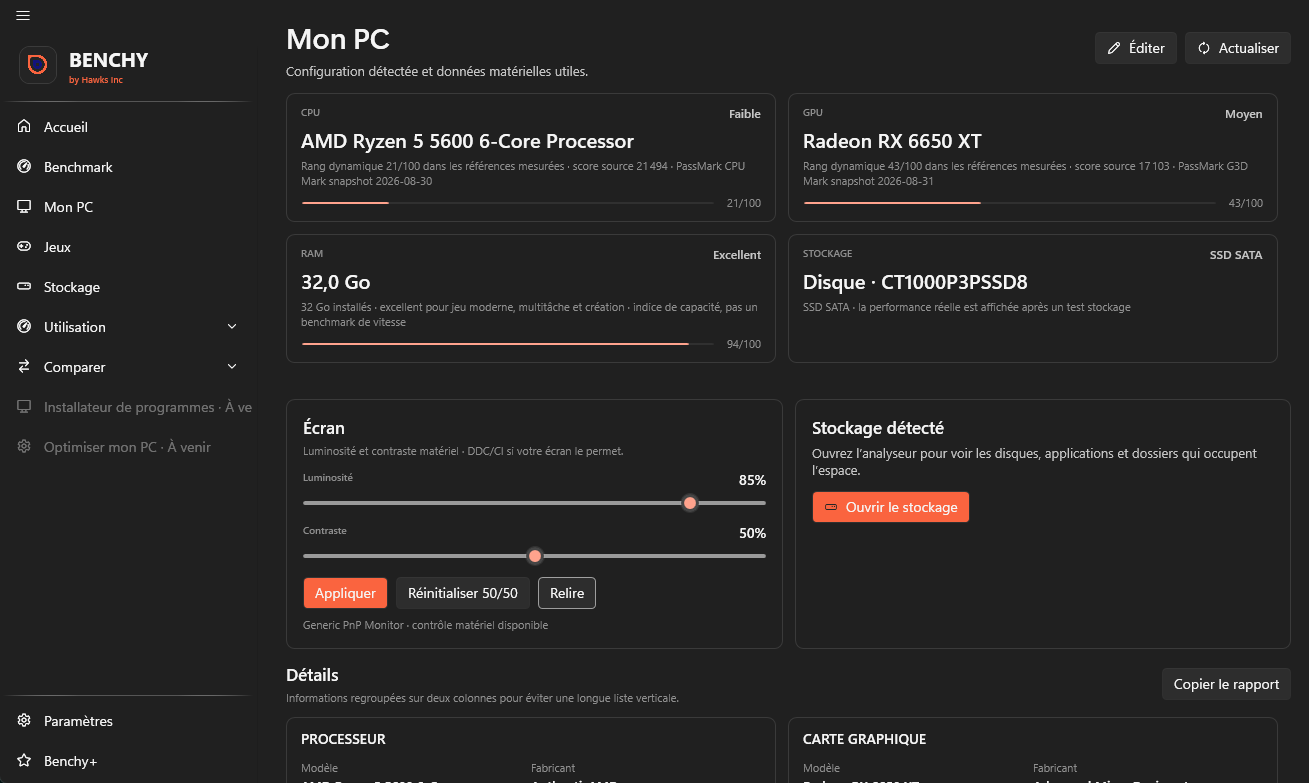
Task: Click the Generic PnP Monitor status text
Action: (x=425, y=625)
